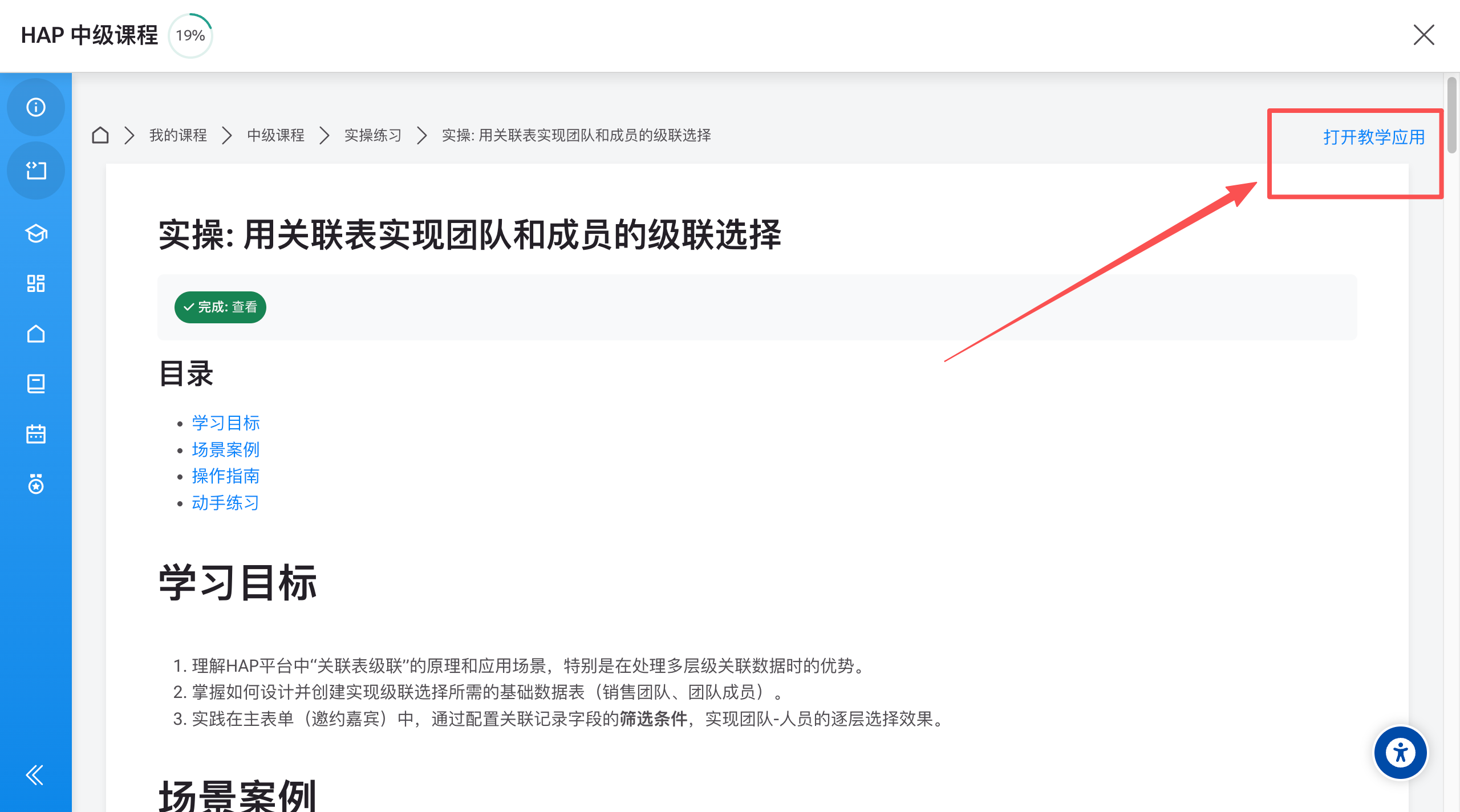Click 中级课程 breadcrumb link
Viewport: 1460px width, 812px height.
click(x=275, y=135)
